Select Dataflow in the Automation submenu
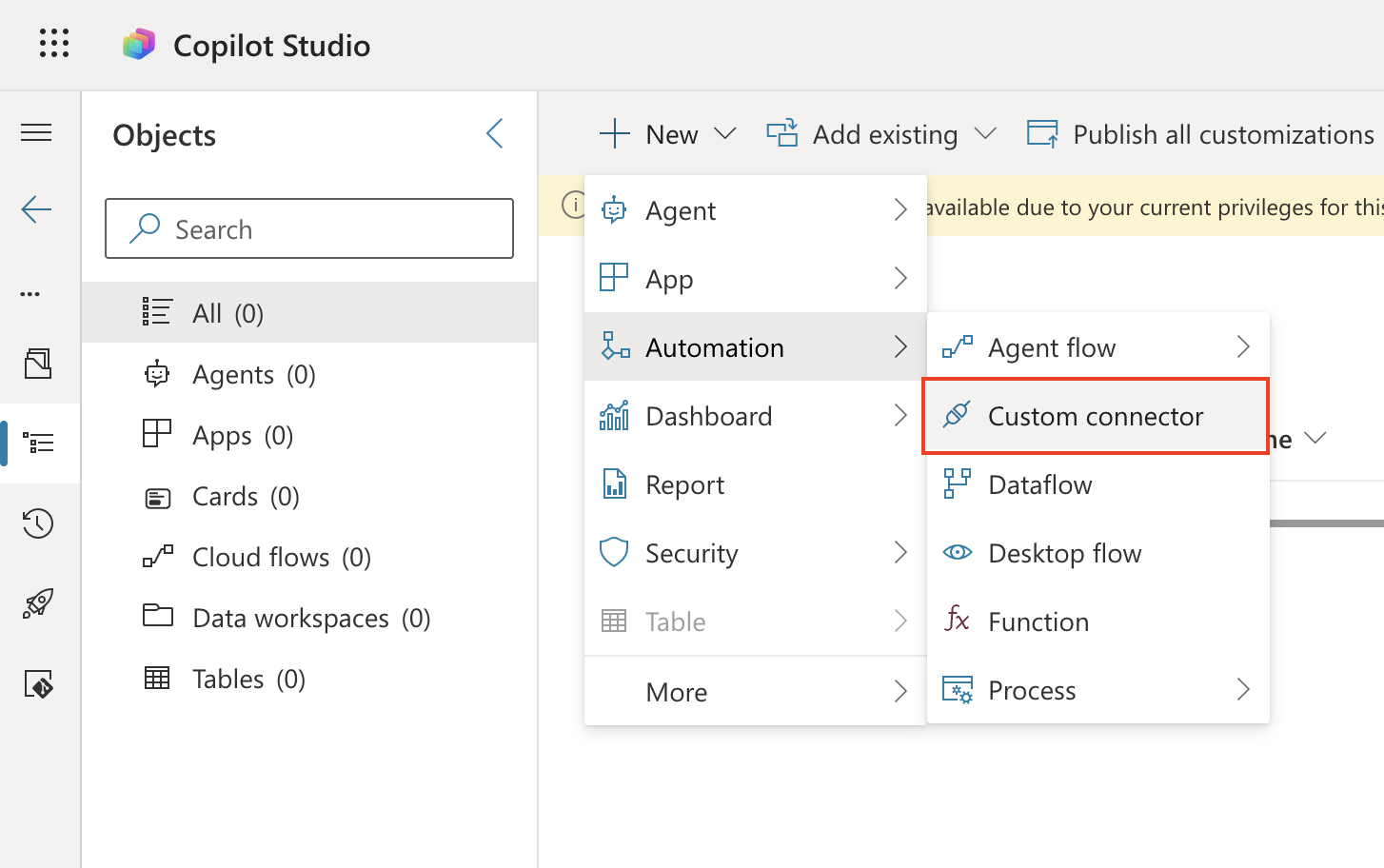The image size is (1384, 868). tap(1098, 484)
